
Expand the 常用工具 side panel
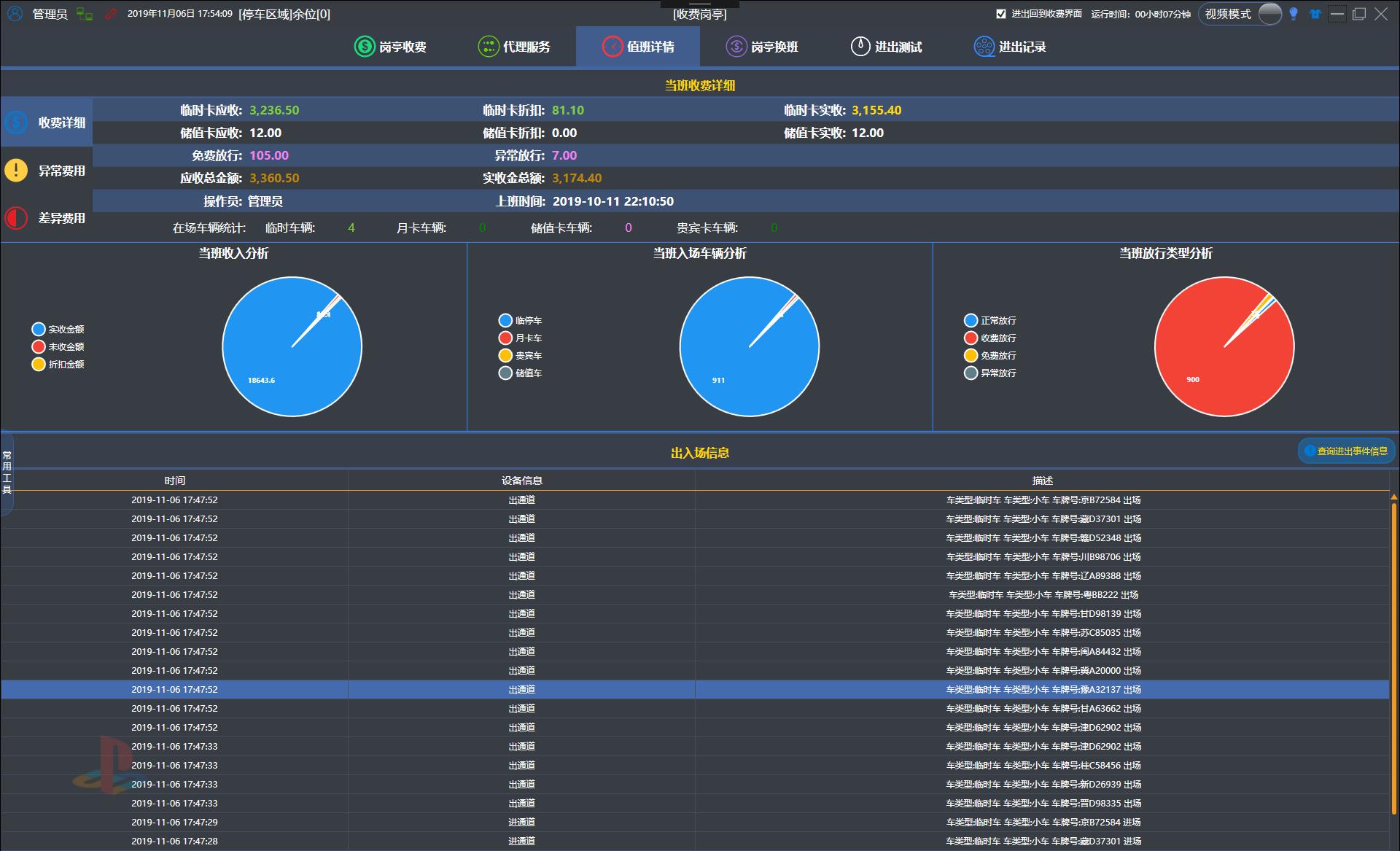coord(7,473)
